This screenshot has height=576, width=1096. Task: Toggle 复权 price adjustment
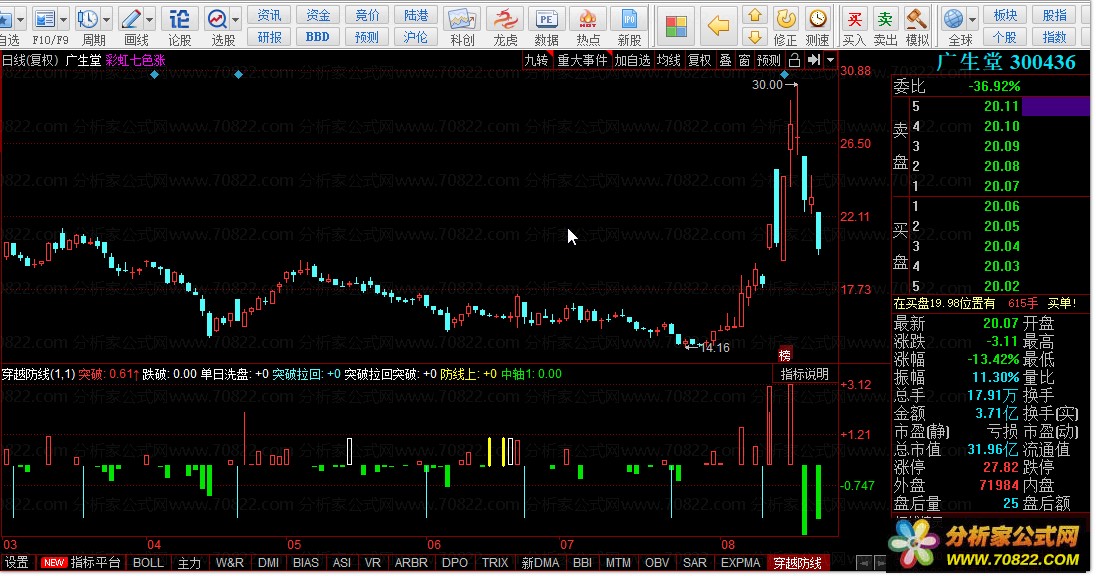tap(699, 61)
